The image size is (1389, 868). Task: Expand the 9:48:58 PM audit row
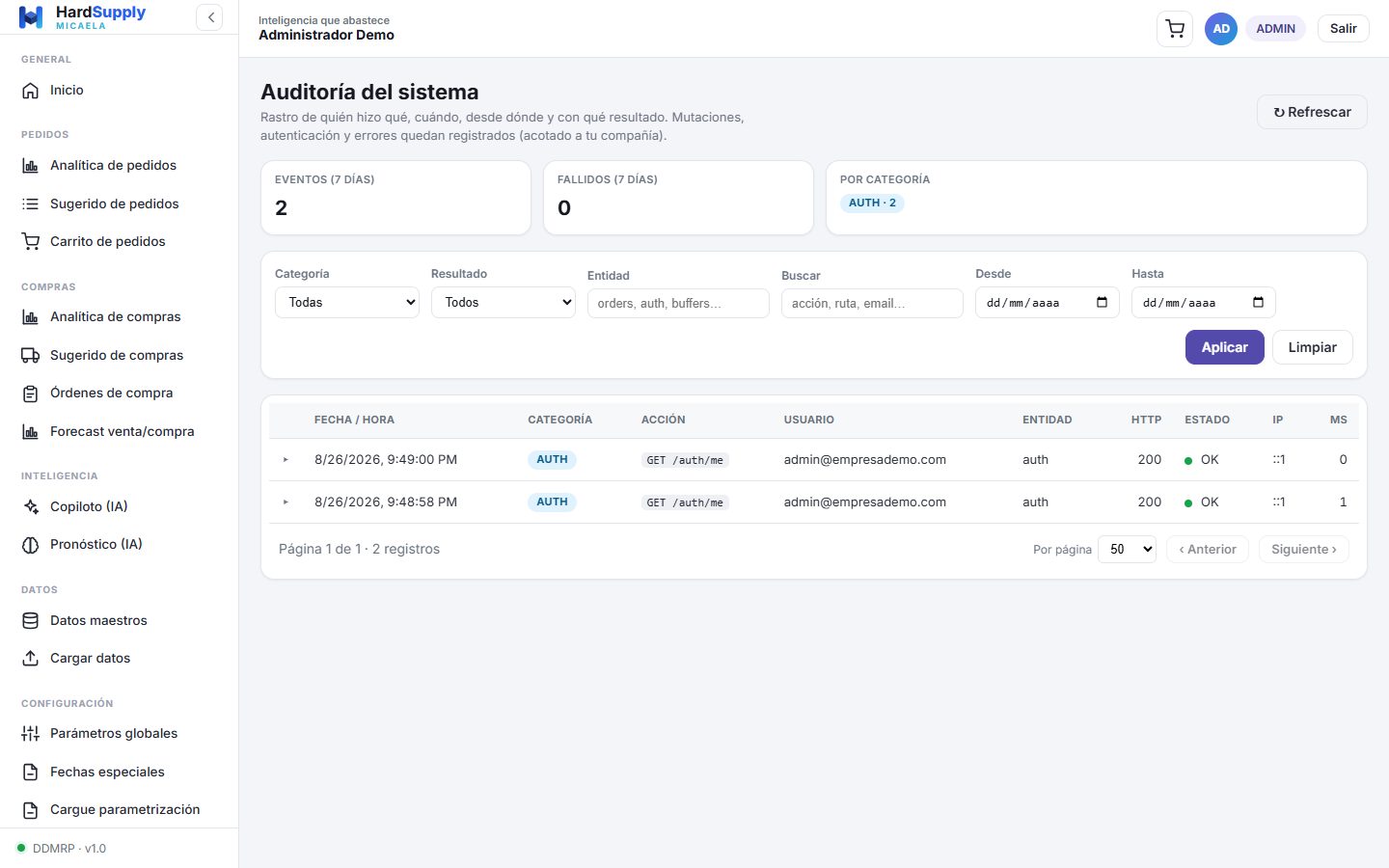286,502
